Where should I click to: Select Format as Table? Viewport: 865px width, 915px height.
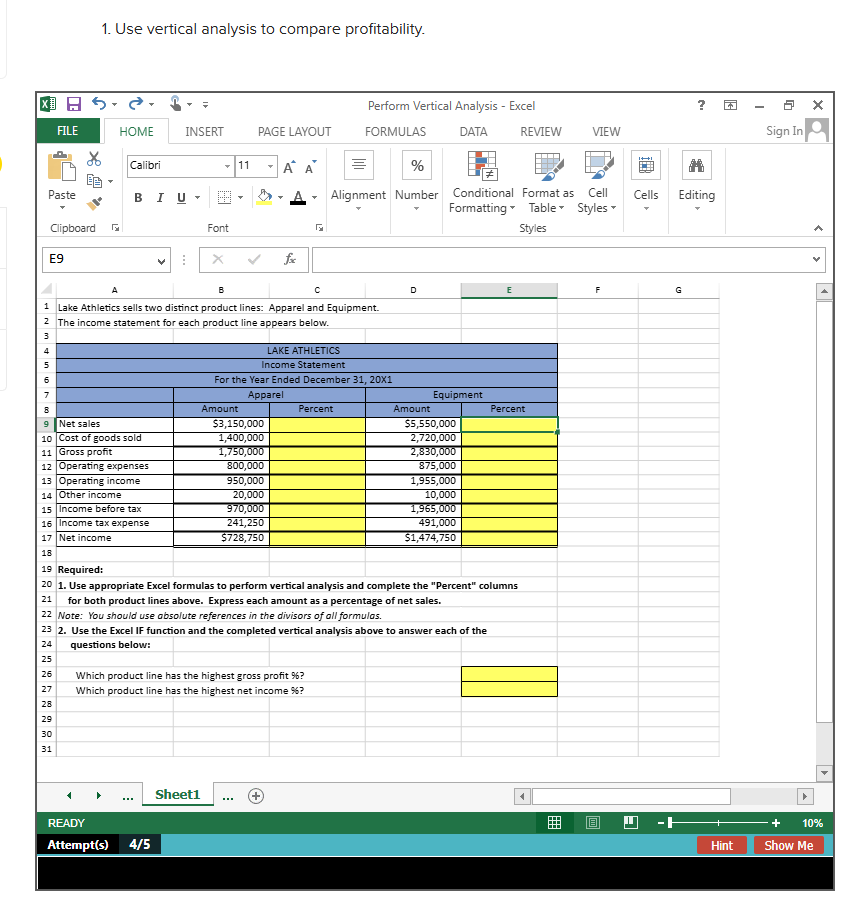[x=547, y=185]
